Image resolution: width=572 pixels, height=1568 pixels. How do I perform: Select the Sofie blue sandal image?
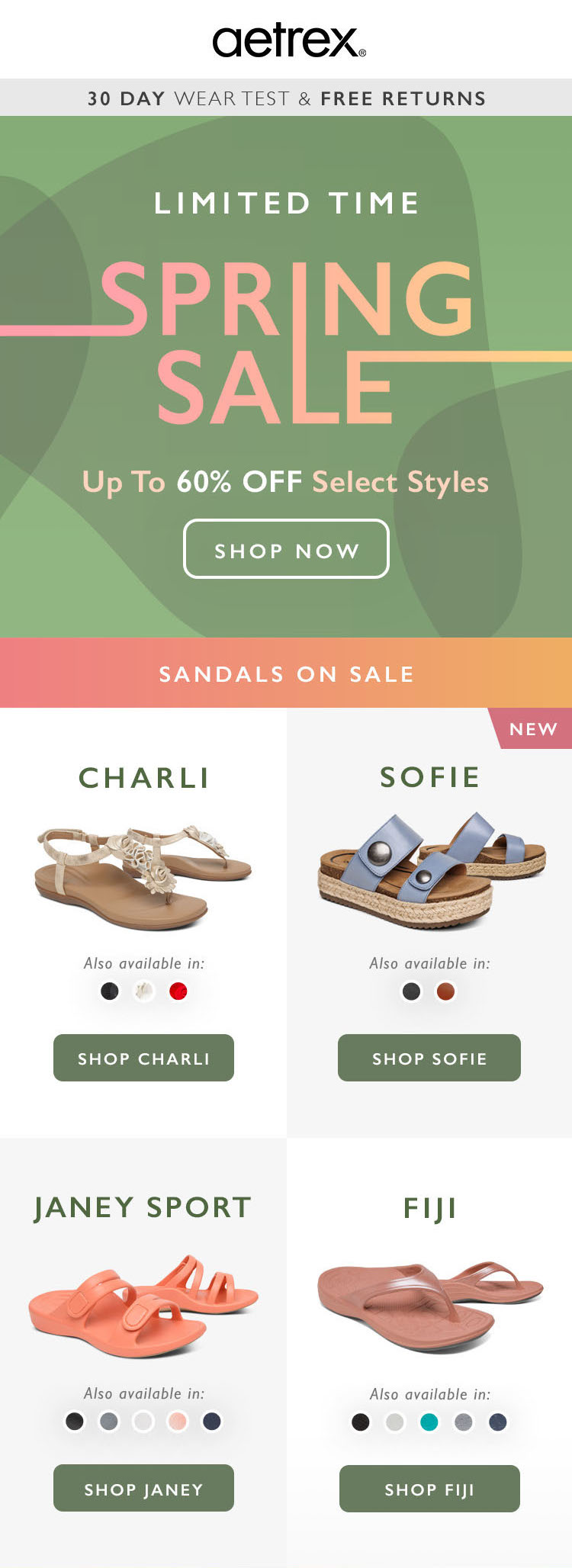(431, 870)
